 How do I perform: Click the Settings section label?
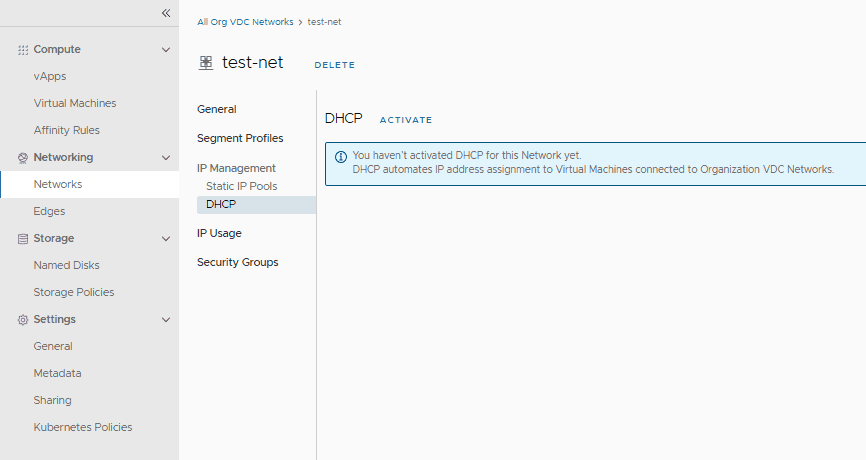click(55, 319)
